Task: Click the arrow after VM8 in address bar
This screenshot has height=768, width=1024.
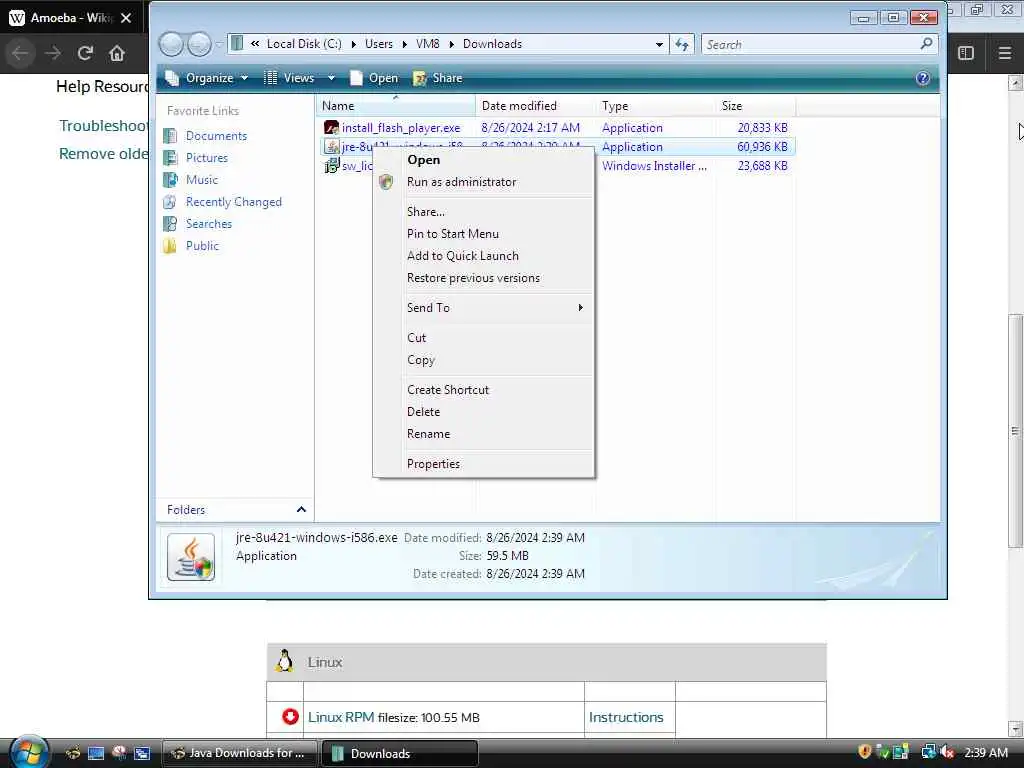Action: point(451,44)
